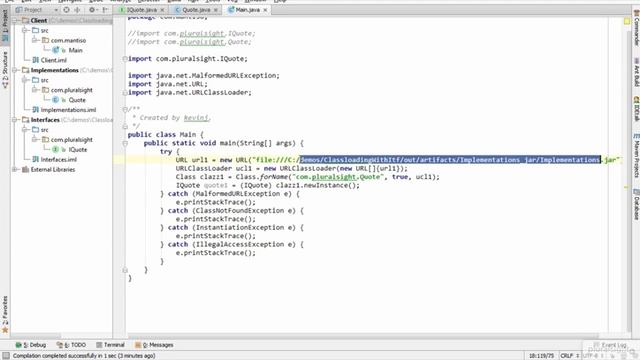
Task: Close the IQuote.java tab
Action: pyautogui.click(x=162, y=10)
